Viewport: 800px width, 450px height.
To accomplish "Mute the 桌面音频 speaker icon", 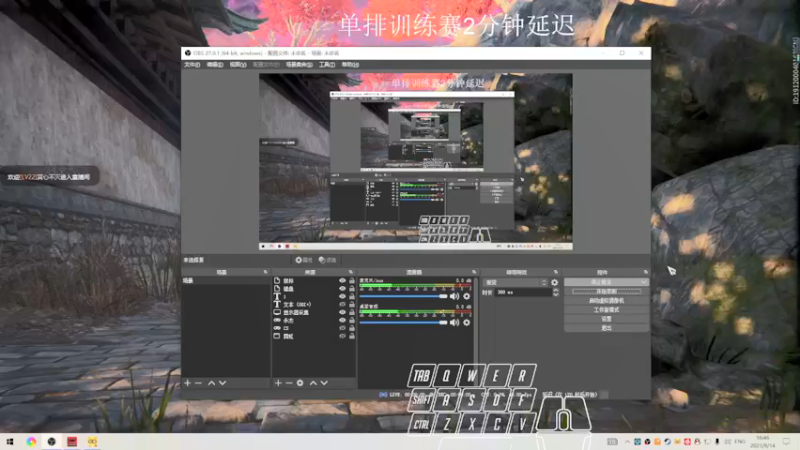I will coord(455,322).
